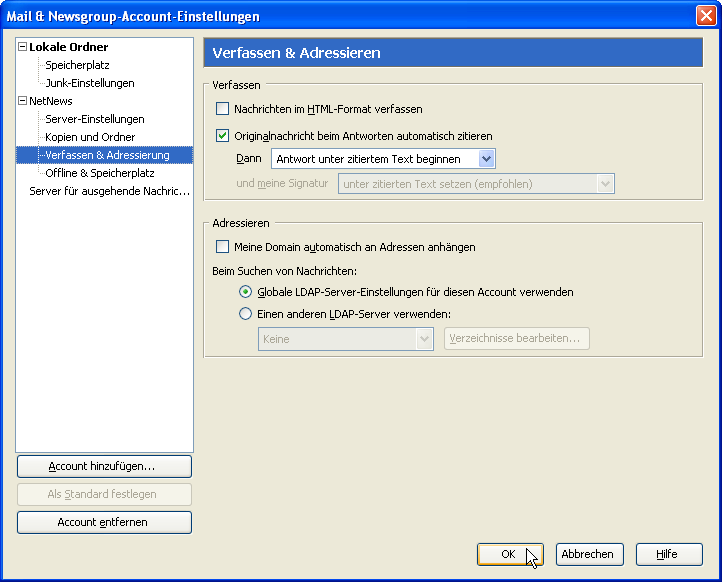Open help with the Hilfe button
This screenshot has width=722, height=582.
point(666,554)
